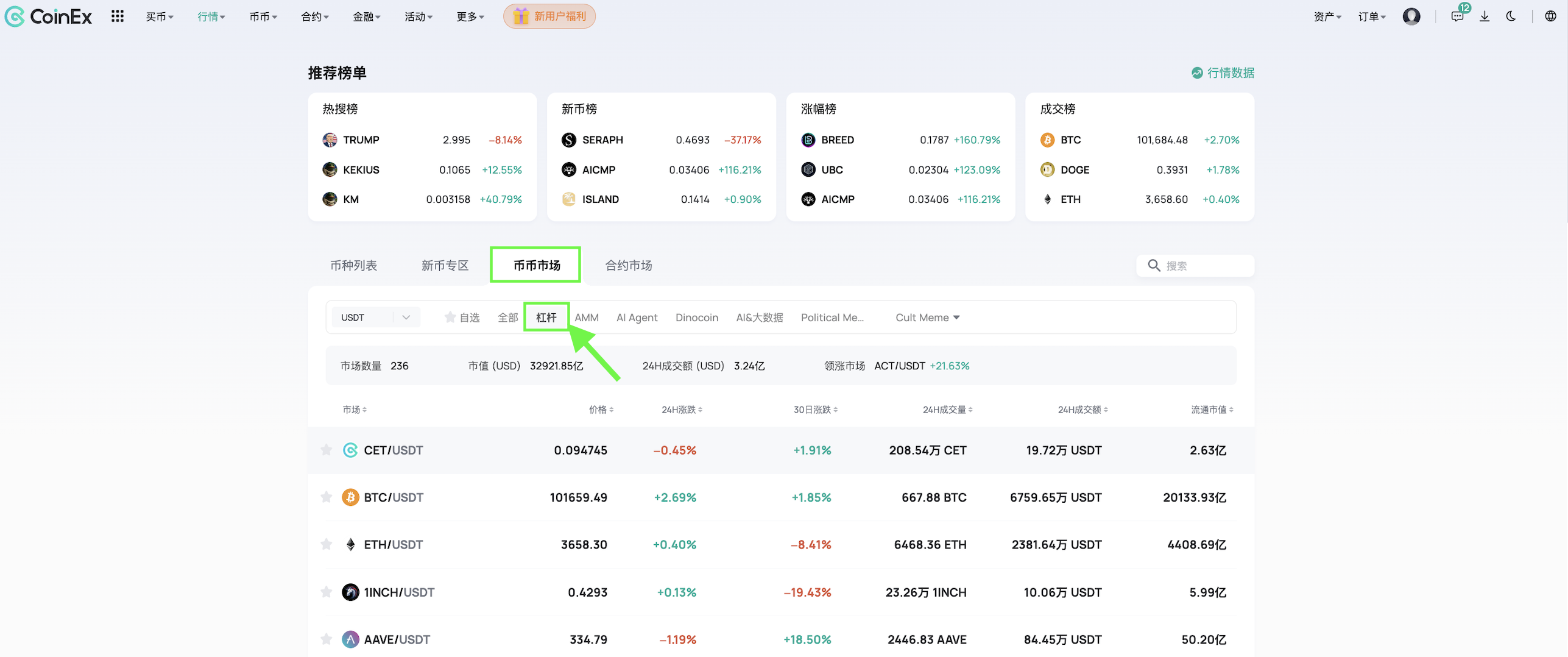Switch to 币种列表 tab
Viewport: 1568px width, 657px height.
click(353, 266)
